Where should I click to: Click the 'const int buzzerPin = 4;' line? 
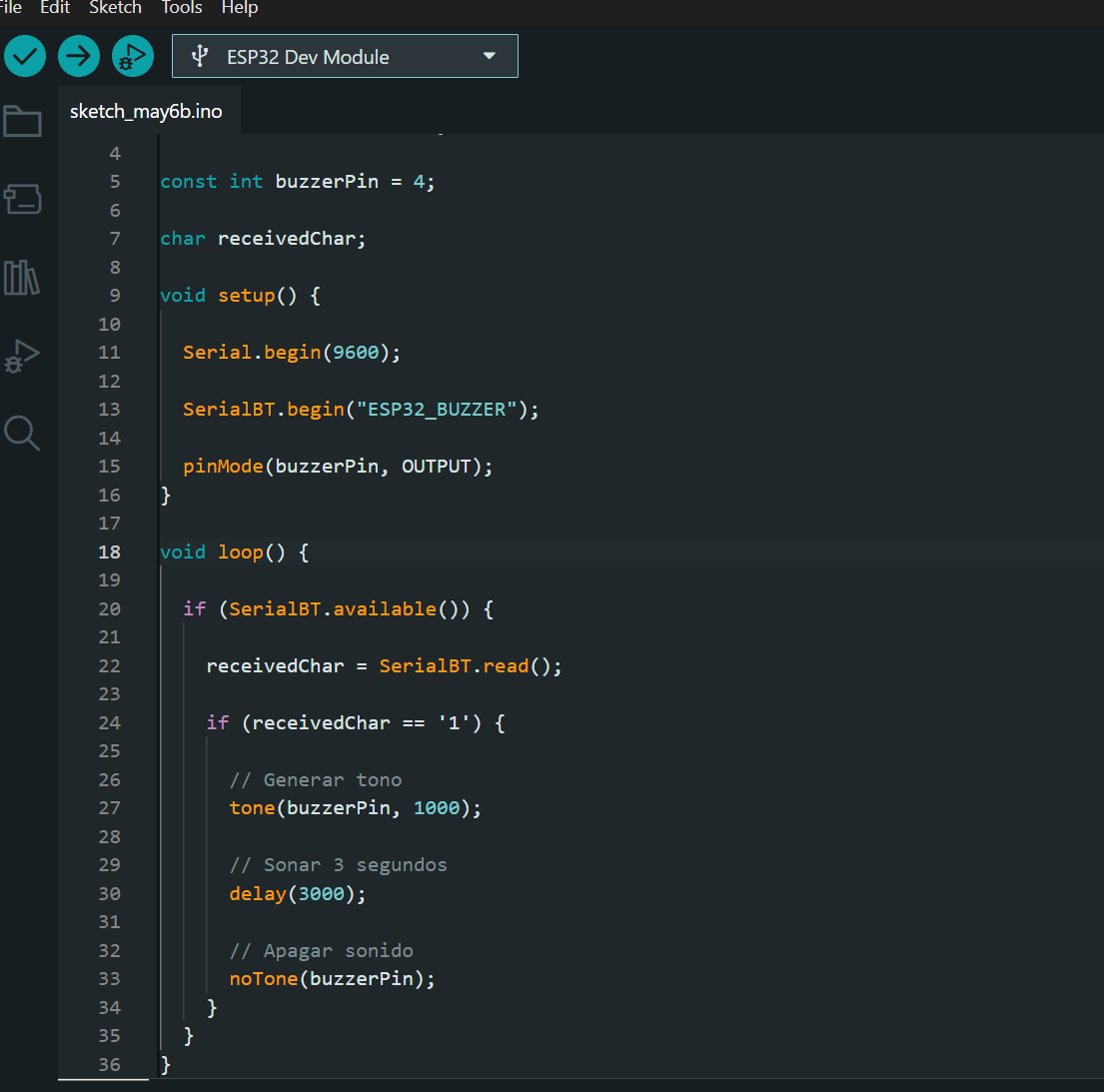pyautogui.click(x=298, y=182)
